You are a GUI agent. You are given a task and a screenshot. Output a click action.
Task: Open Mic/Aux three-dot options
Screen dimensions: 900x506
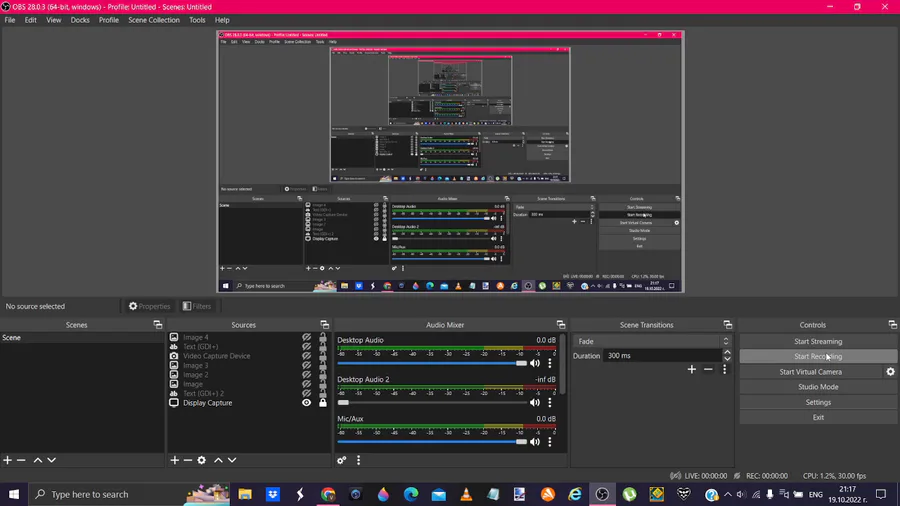click(550, 442)
